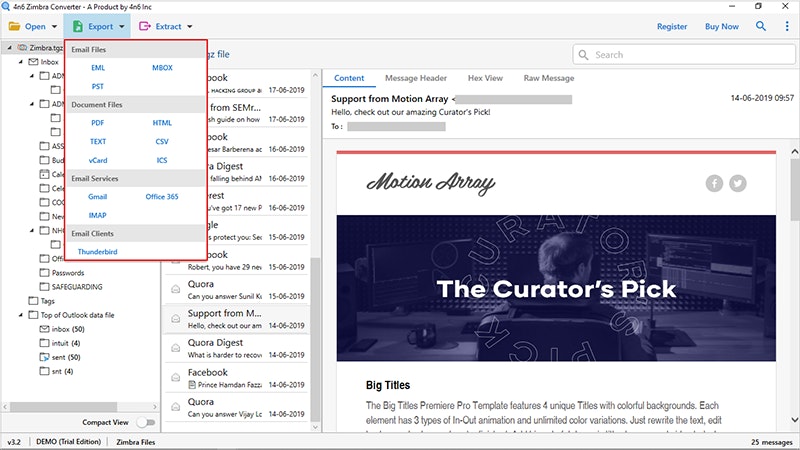The width and height of the screenshot is (800, 450).
Task: Click the Zimbra Files status label
Action: [x=136, y=442]
